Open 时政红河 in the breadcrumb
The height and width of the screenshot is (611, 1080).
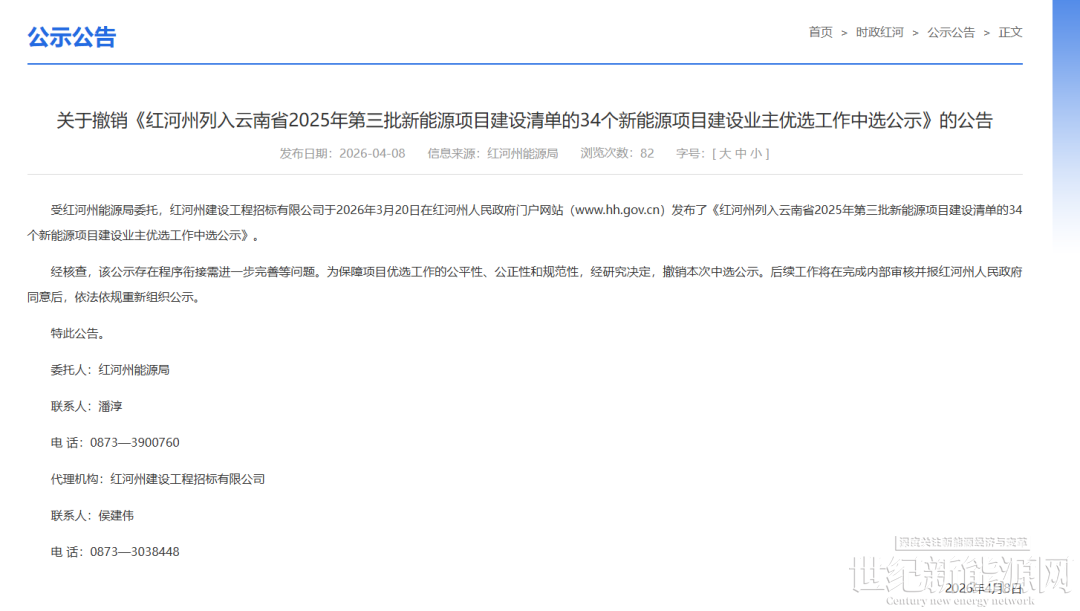[x=879, y=32]
